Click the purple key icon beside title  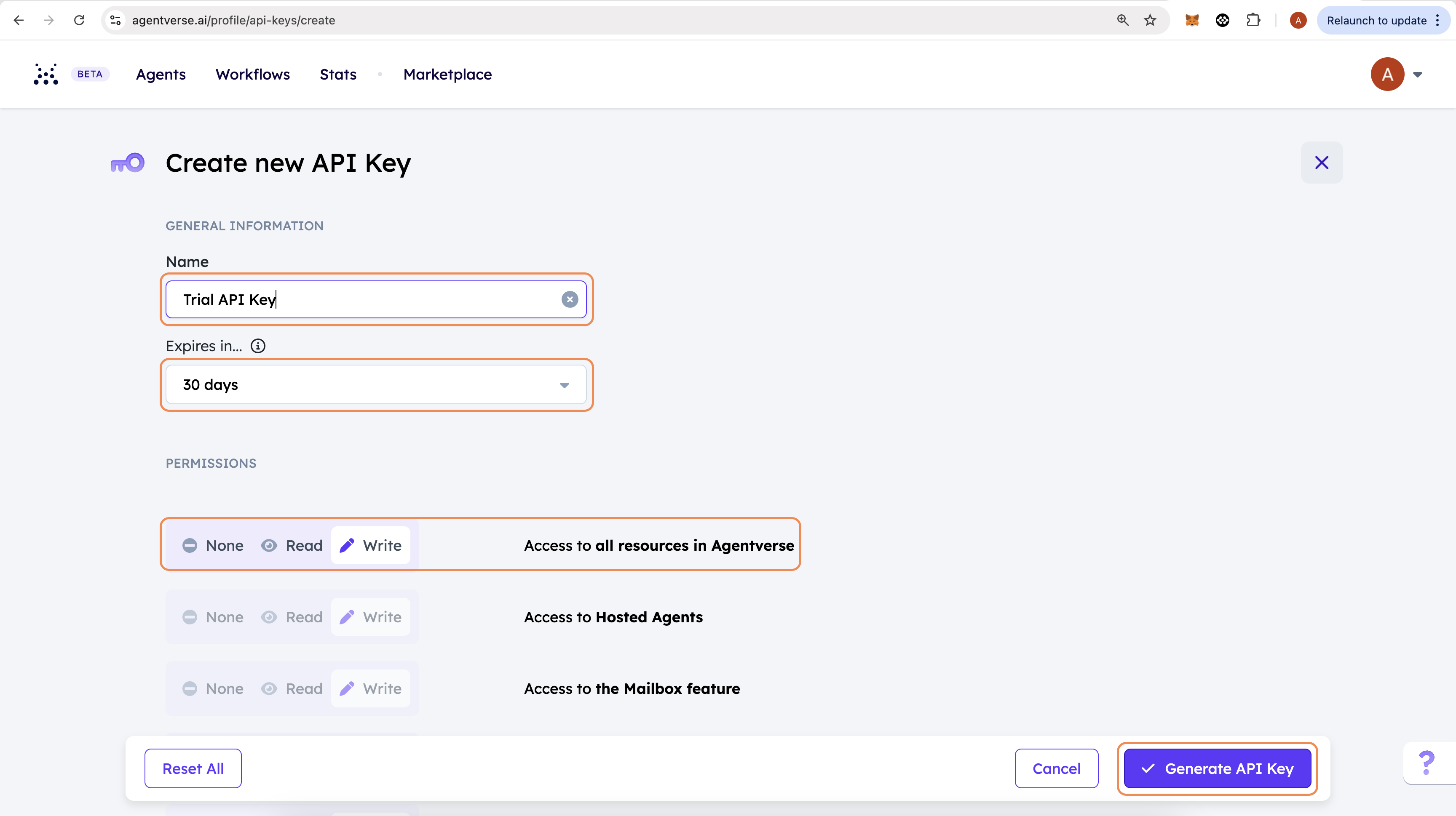pyautogui.click(x=127, y=163)
